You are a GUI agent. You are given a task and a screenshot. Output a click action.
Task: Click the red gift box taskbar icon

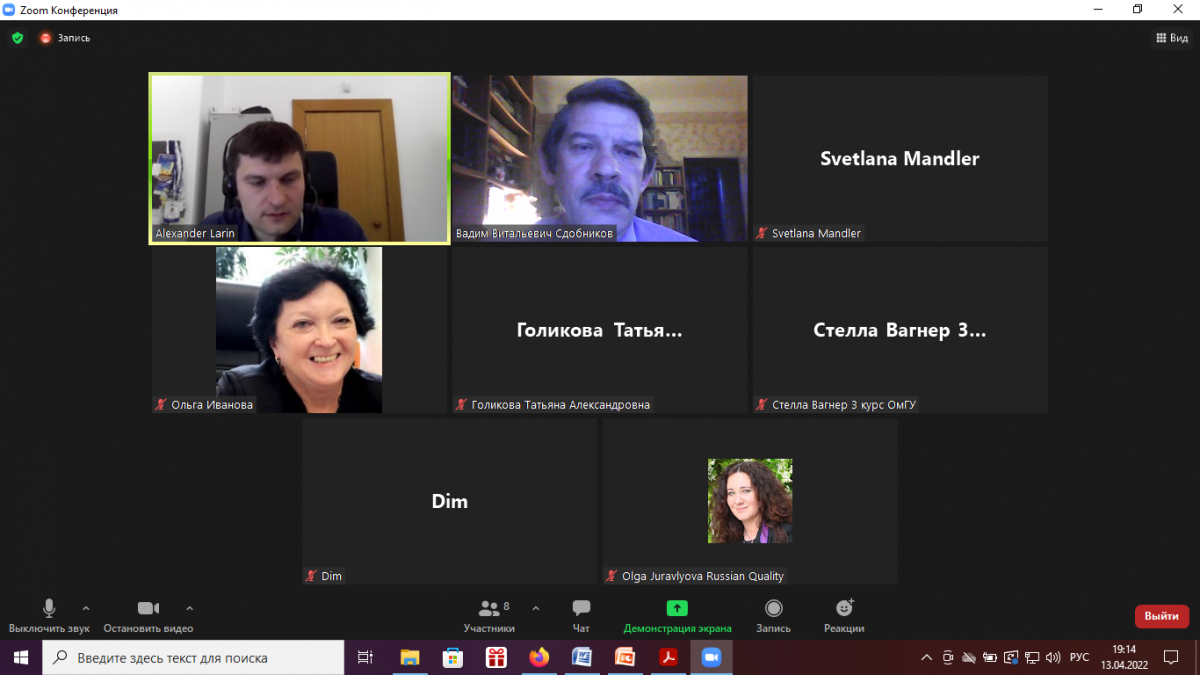496,658
